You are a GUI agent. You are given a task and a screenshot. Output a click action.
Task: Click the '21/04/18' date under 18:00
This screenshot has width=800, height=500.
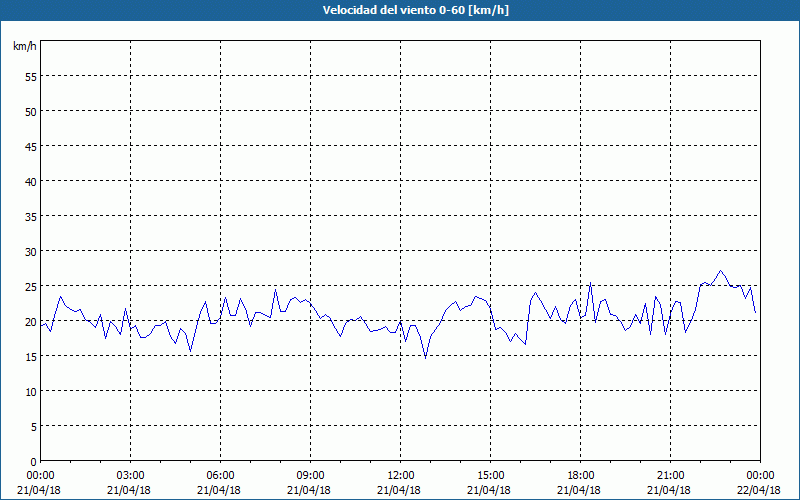tap(579, 490)
